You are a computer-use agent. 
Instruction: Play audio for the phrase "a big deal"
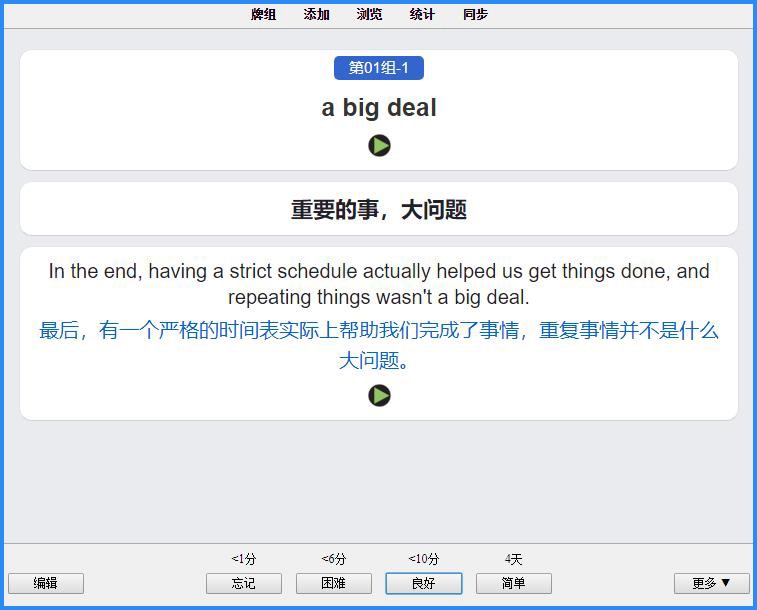[x=379, y=145]
